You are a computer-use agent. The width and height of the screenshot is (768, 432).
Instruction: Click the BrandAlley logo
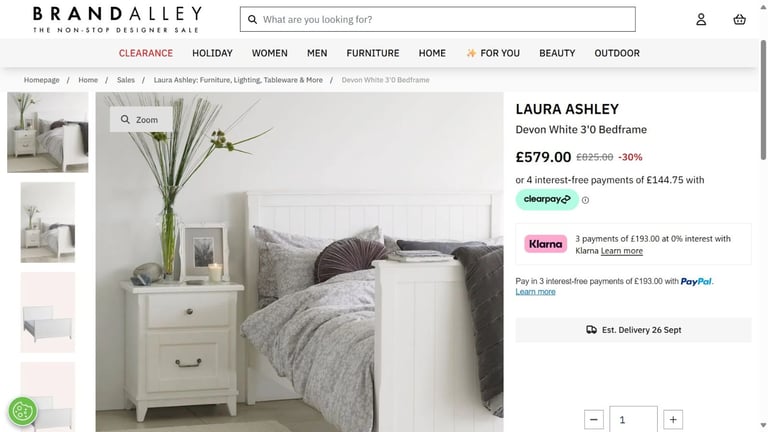pos(117,20)
